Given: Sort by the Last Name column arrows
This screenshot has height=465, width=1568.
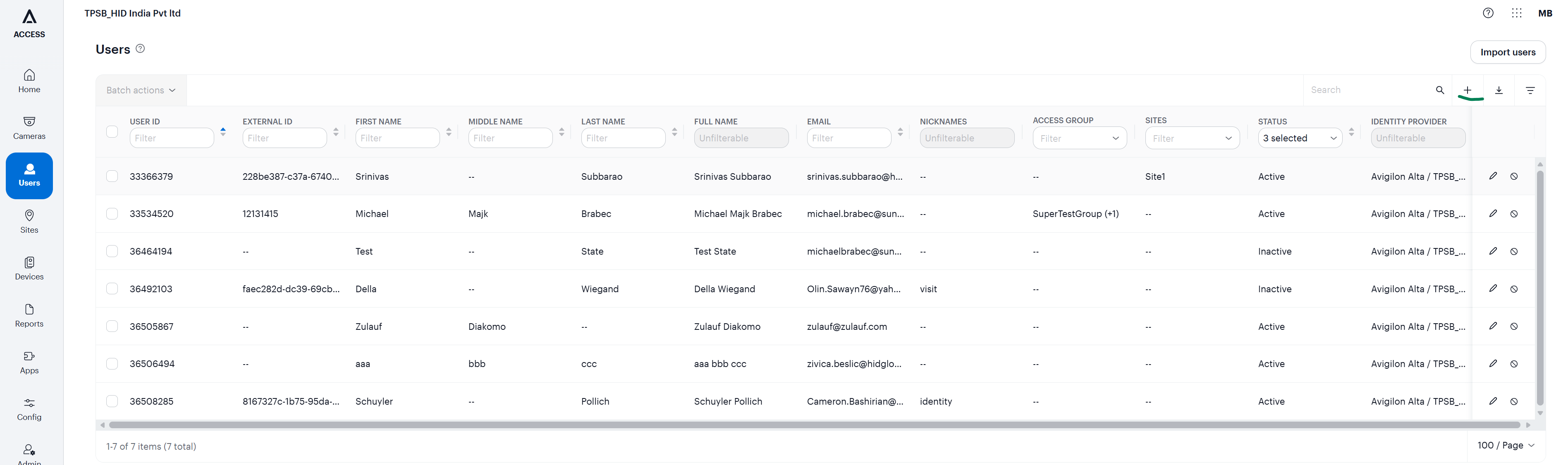Looking at the screenshot, I should pos(674,131).
